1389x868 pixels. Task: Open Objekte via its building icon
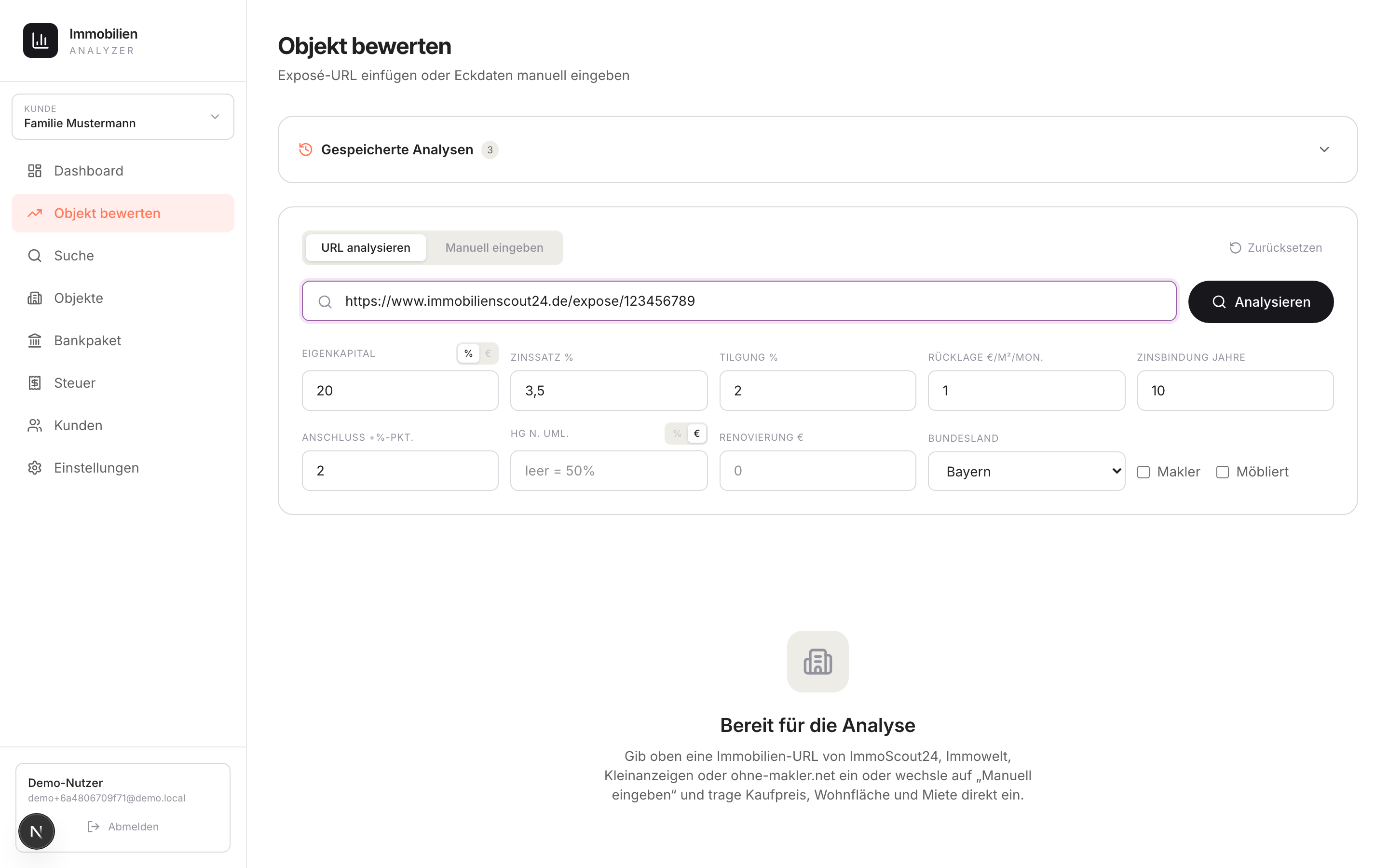[34, 298]
